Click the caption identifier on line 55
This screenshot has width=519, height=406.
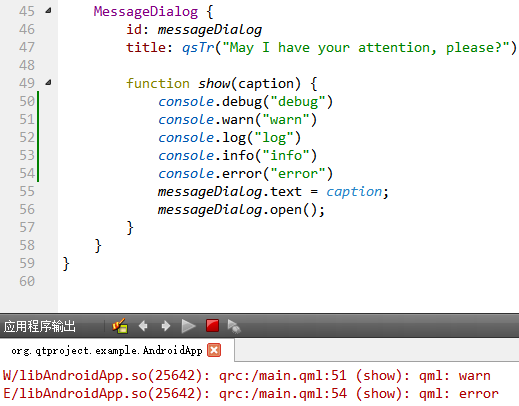point(354,192)
